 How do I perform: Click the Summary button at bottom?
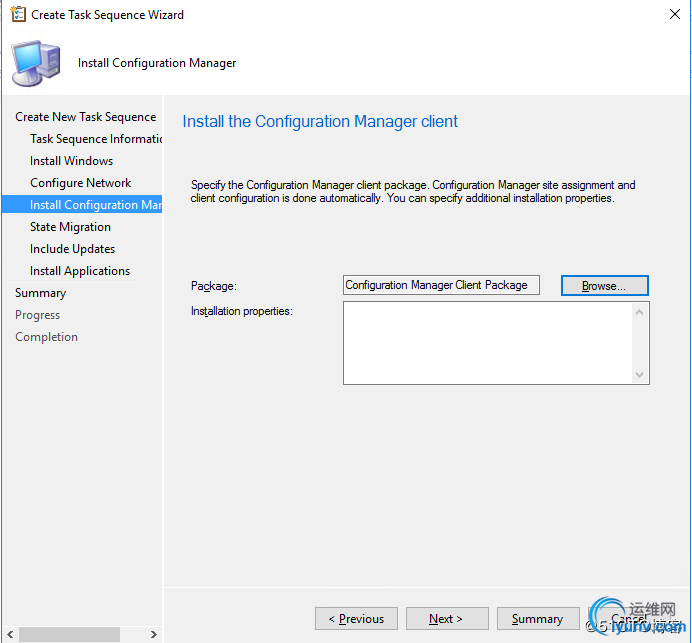[x=538, y=618]
